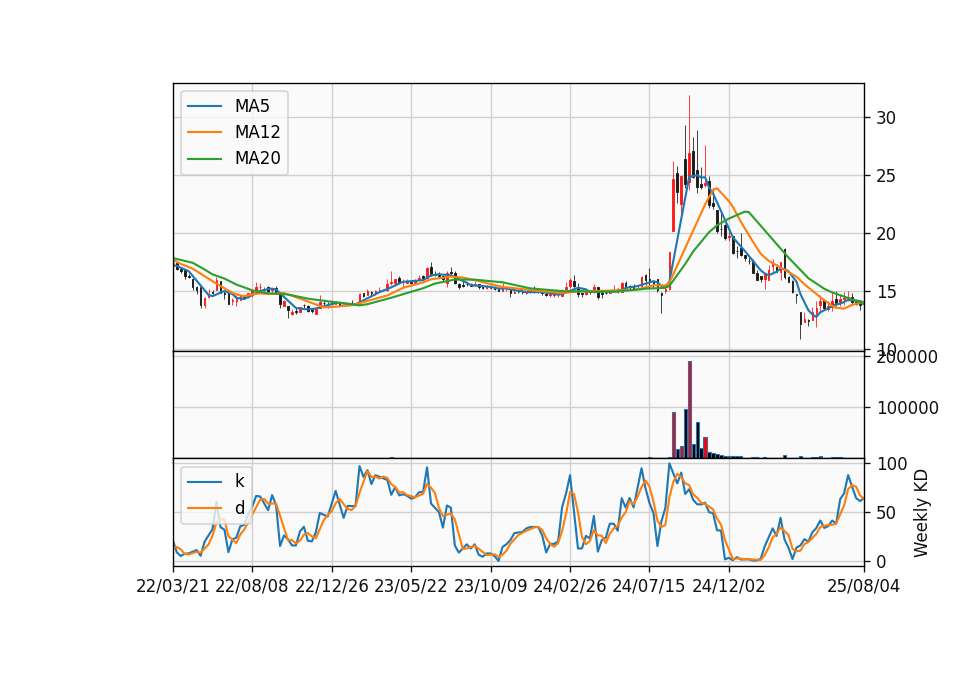Viewport: 960px width, 690px height.
Task: Click the date label 22/03/21
Action: click(173, 586)
